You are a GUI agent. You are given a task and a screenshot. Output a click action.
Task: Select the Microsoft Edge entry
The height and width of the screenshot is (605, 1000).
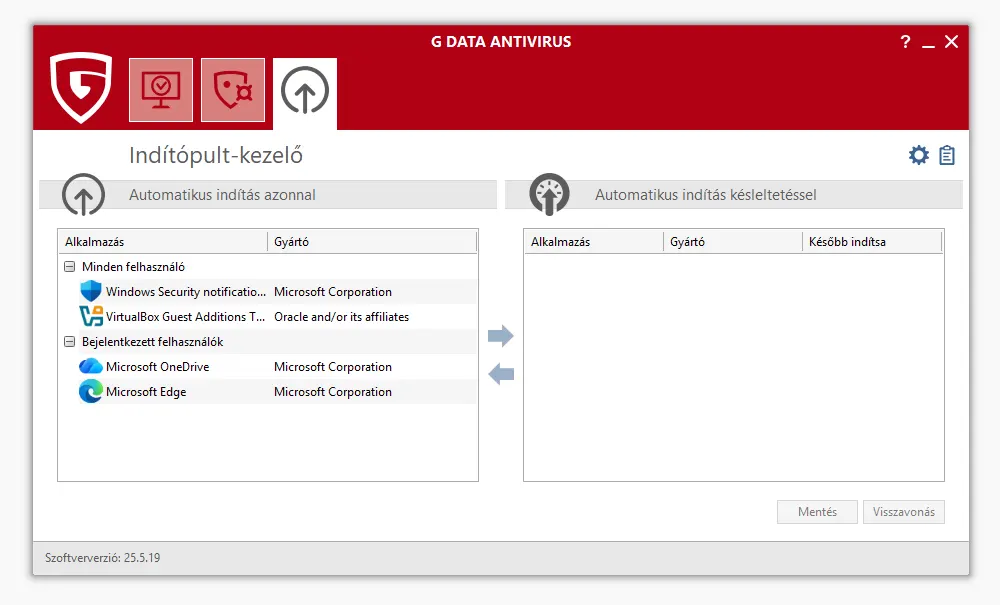click(146, 392)
